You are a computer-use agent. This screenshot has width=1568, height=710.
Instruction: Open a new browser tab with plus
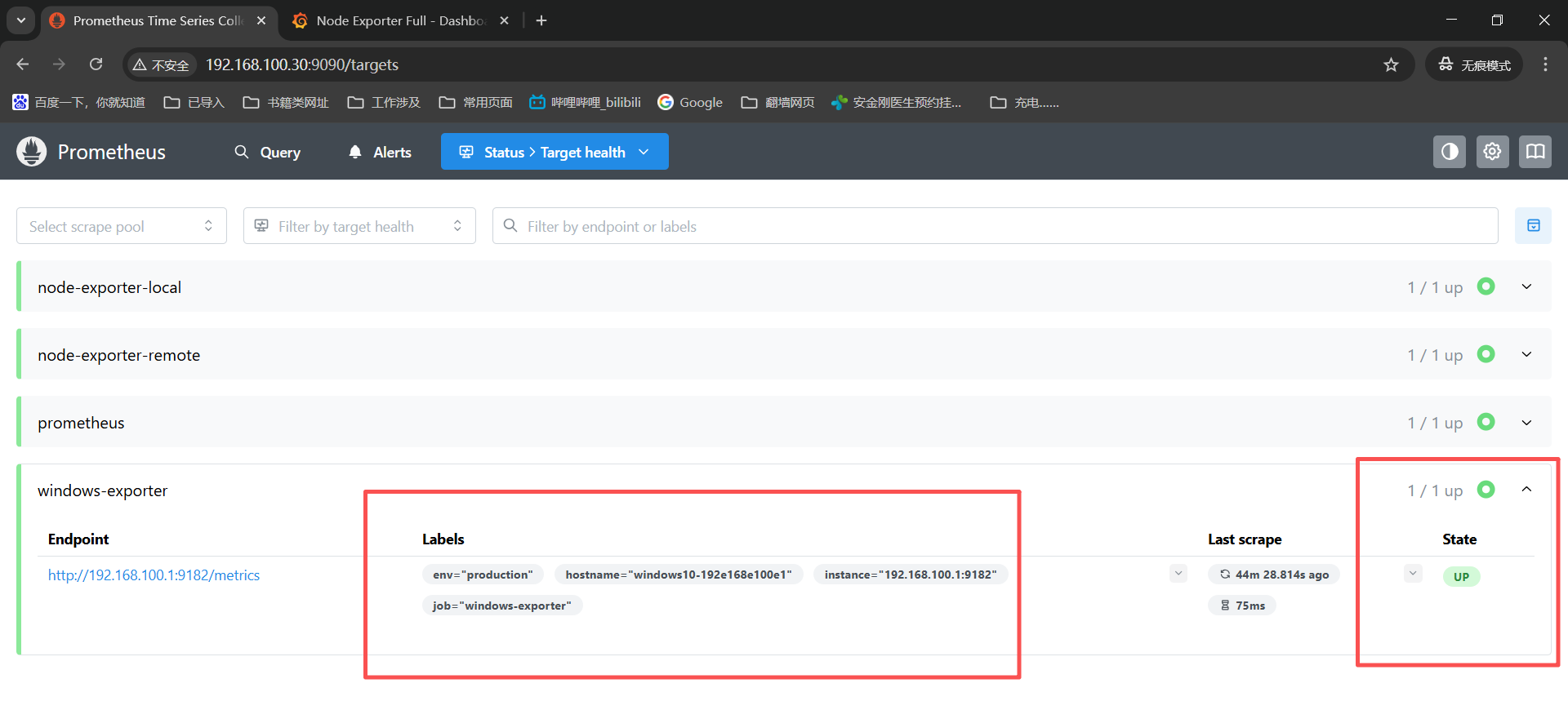coord(541,20)
